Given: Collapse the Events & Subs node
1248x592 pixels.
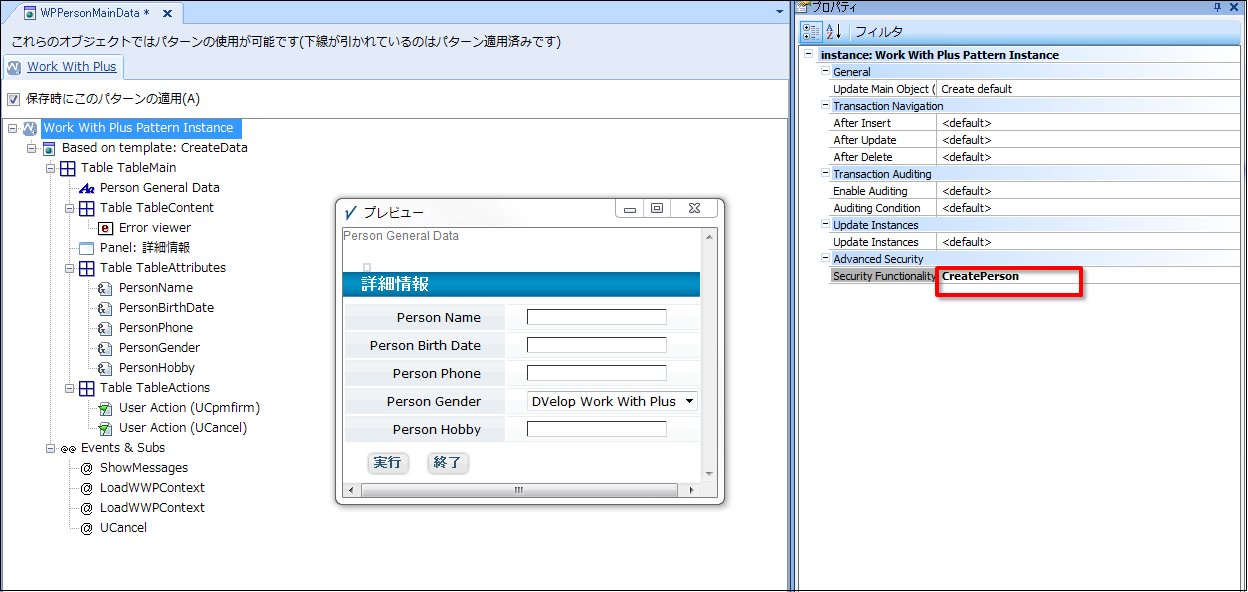Looking at the screenshot, I should (51, 448).
